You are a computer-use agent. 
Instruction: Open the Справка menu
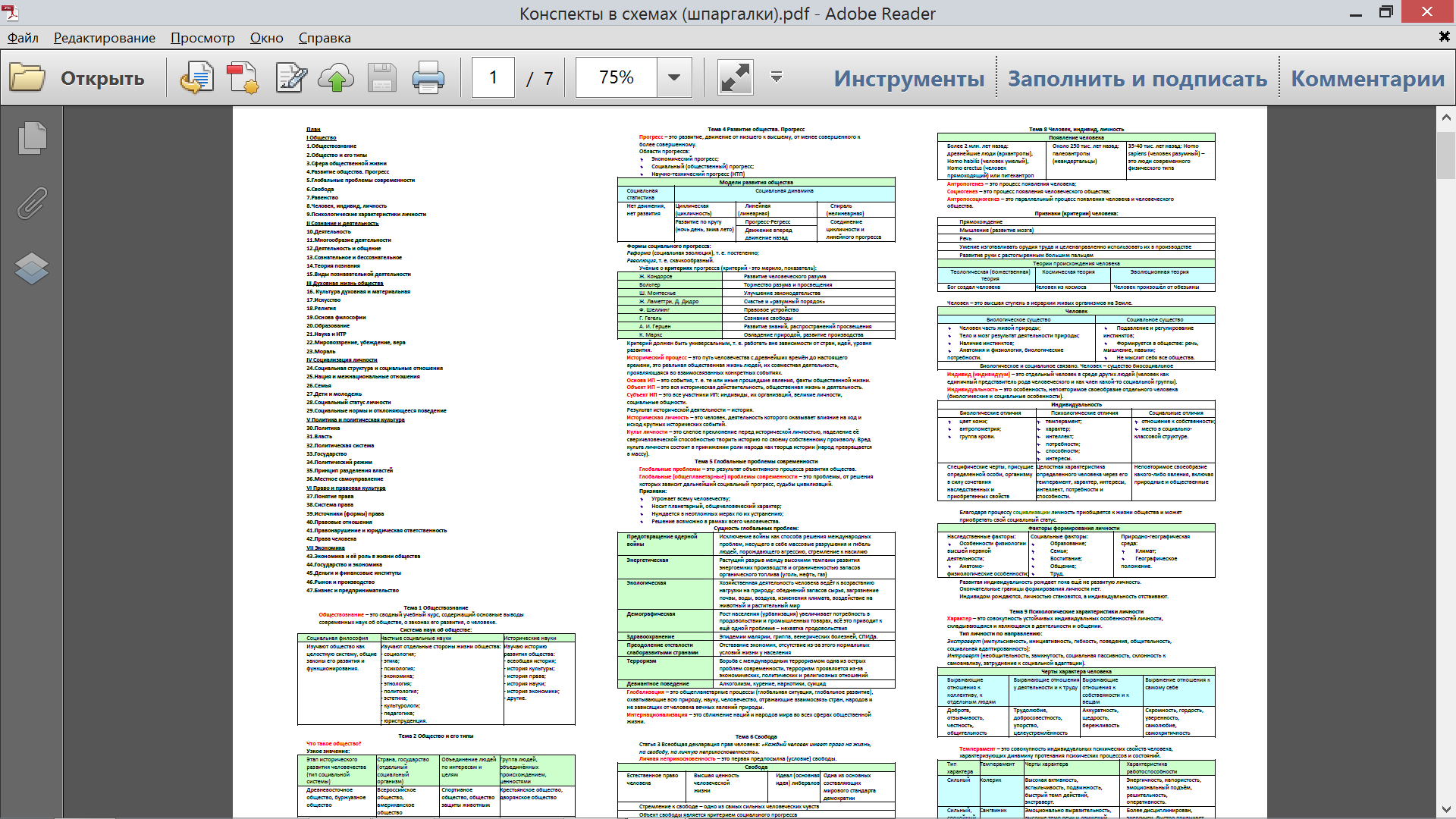point(325,38)
